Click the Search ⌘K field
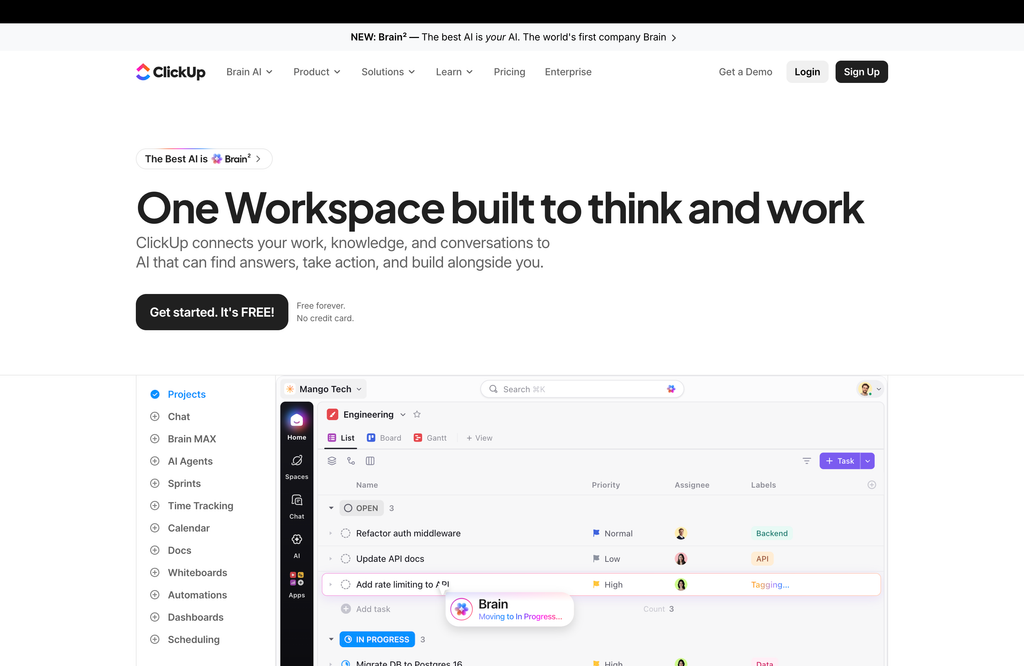 tap(582, 389)
